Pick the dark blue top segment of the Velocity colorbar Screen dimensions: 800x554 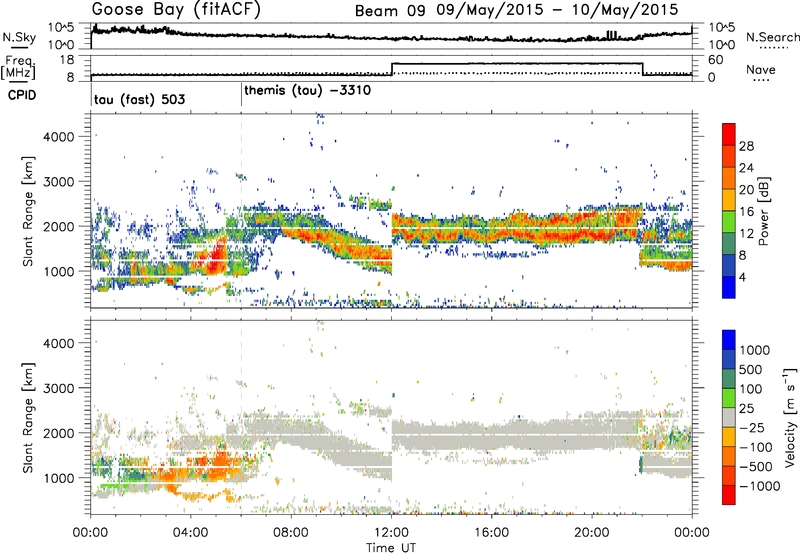point(729,340)
